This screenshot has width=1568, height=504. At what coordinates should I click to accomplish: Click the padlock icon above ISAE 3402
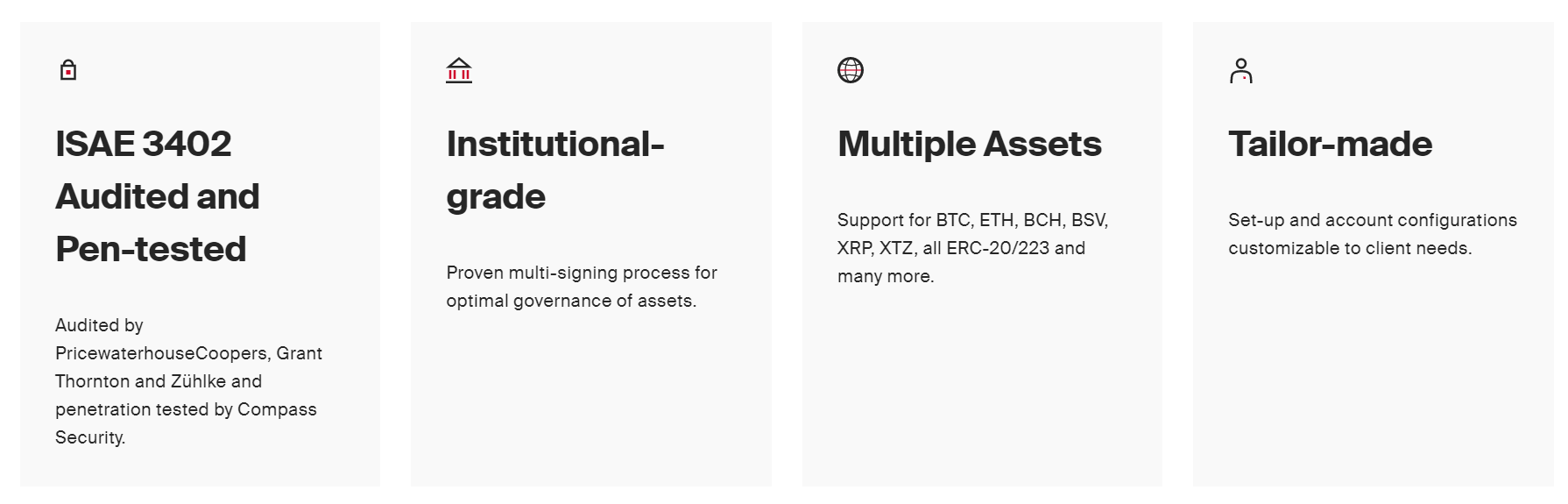[x=68, y=70]
